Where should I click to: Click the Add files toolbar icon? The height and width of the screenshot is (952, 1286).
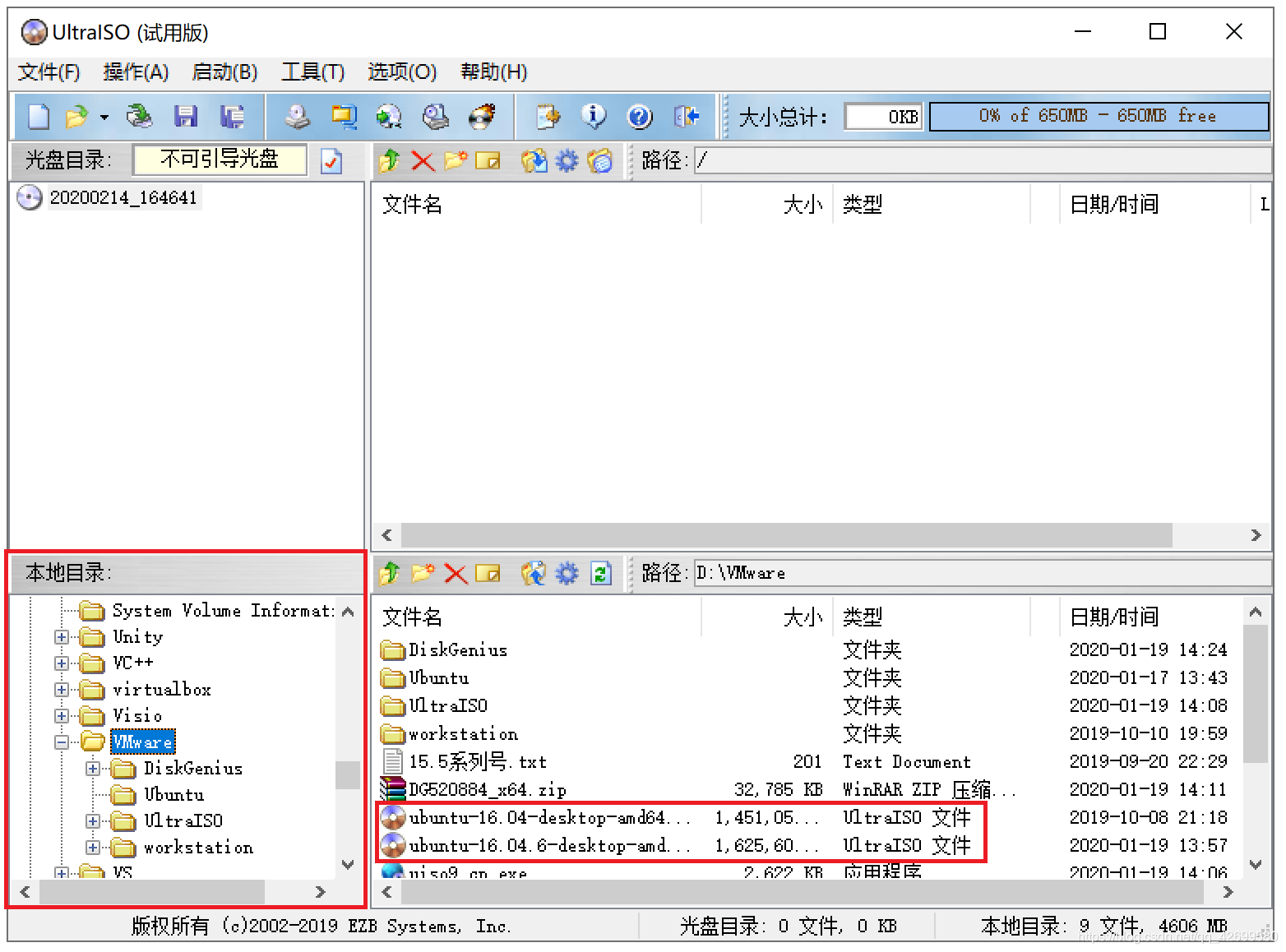[x=548, y=117]
